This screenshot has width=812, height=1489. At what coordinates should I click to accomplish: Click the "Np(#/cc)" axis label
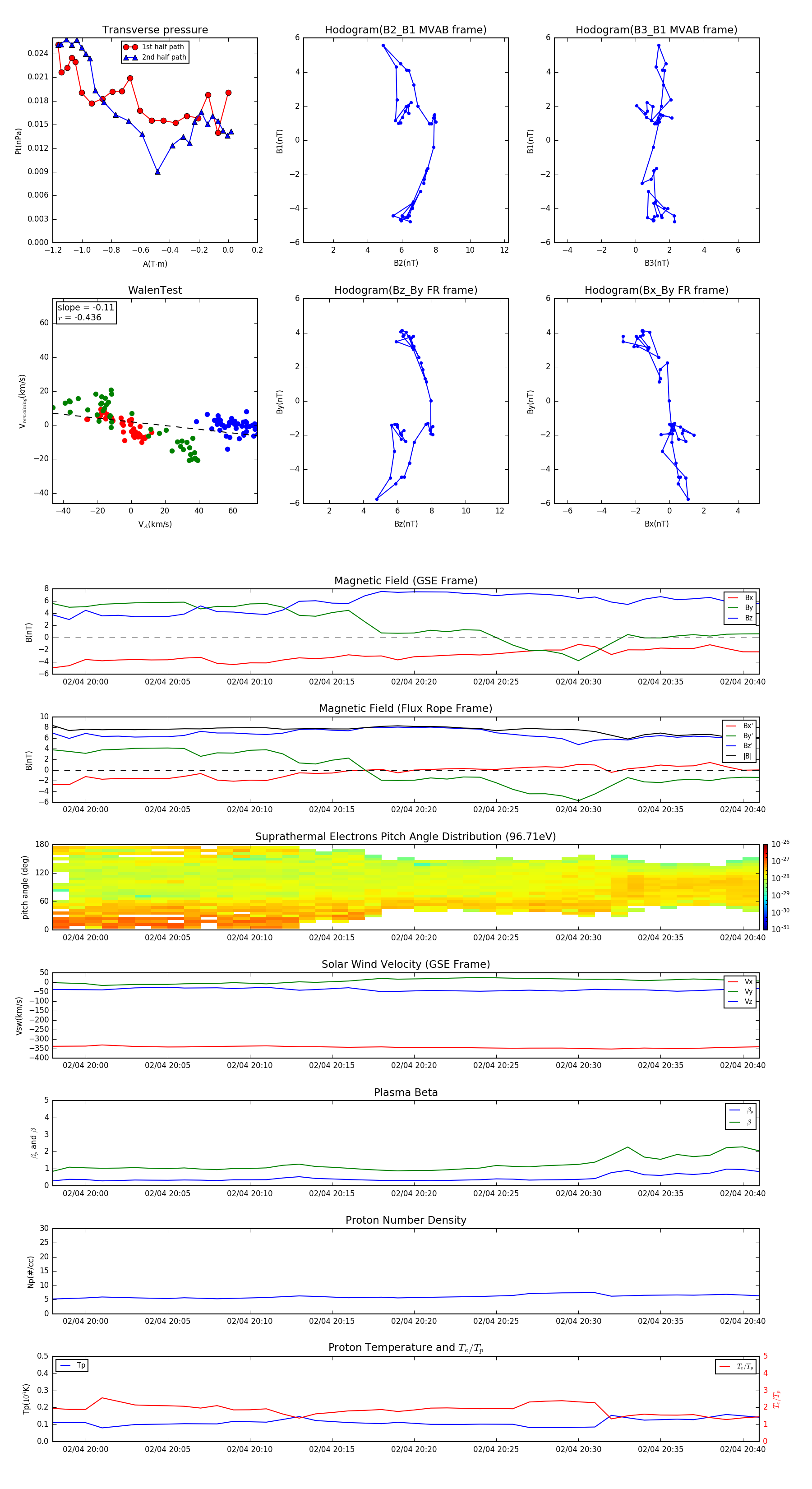[31, 1272]
